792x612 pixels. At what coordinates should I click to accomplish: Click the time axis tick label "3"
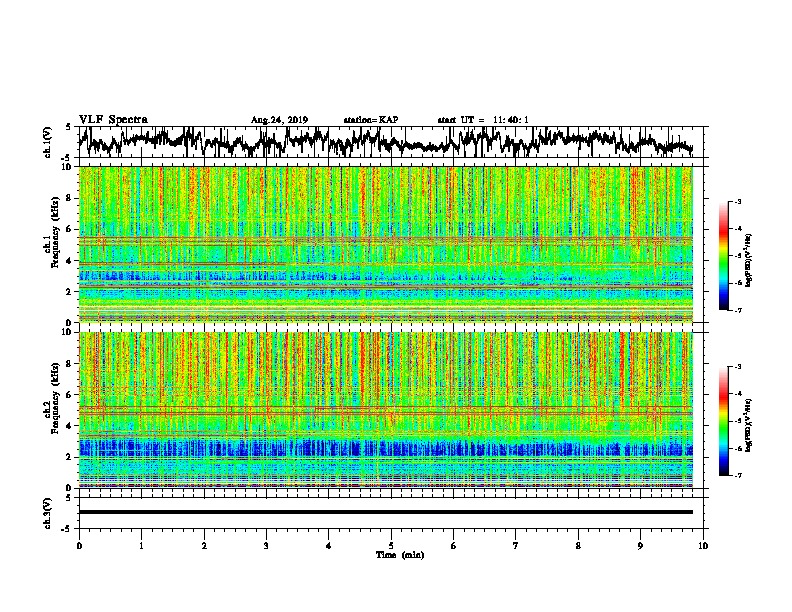tap(266, 546)
